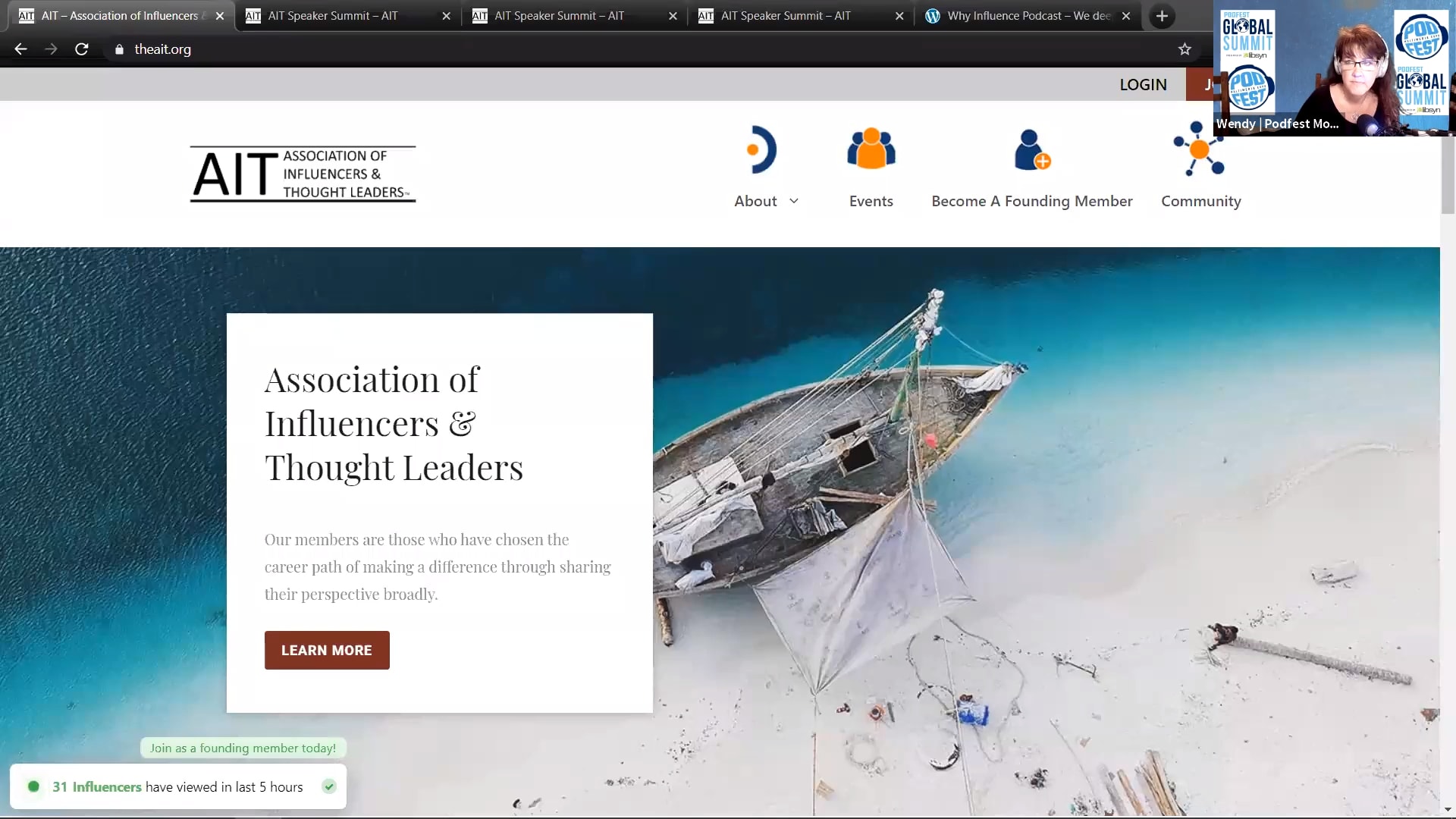The height and width of the screenshot is (819, 1456).
Task: Click the Events people icon
Action: coord(871,149)
